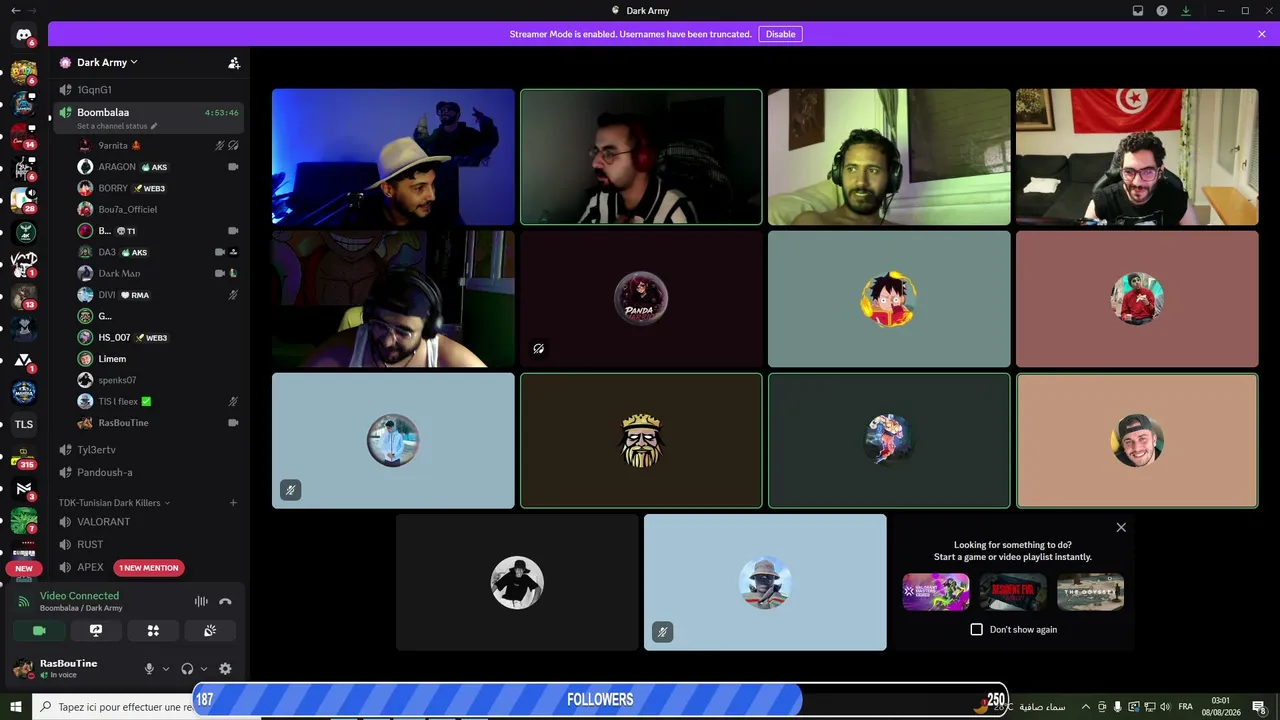
Task: Open the Inbox icon in title bar
Action: pyautogui.click(x=1138, y=11)
